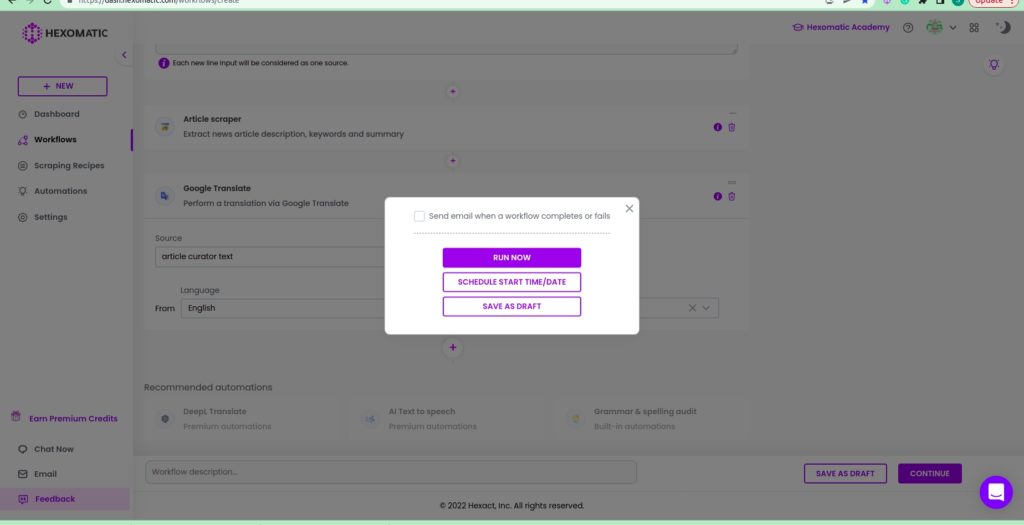This screenshot has height=525, width=1024.
Task: Expand the target language dropdown arrow
Action: tap(706, 308)
